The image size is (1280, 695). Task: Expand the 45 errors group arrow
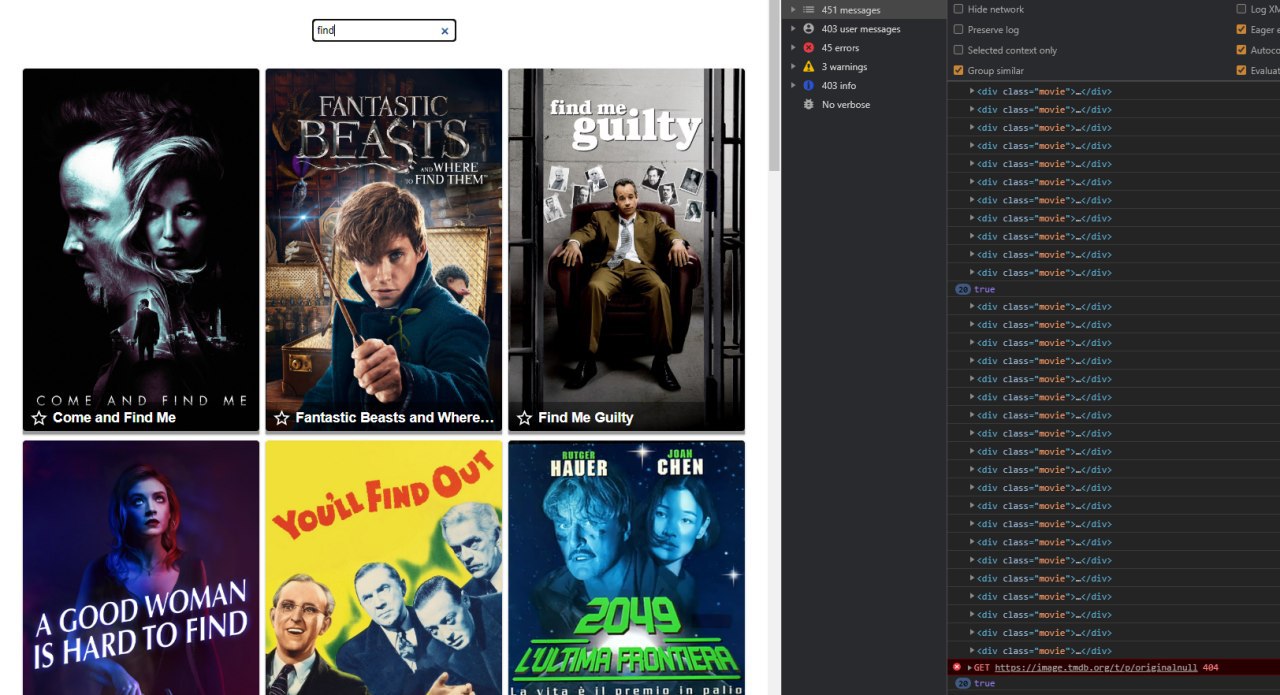793,48
